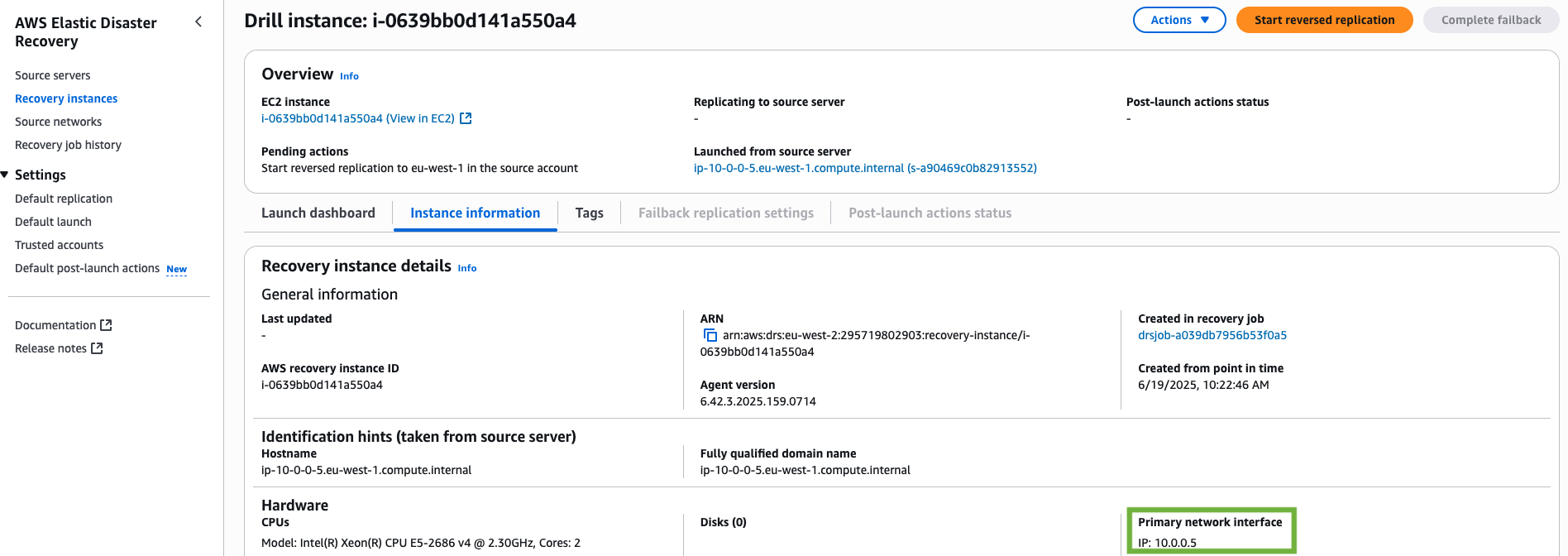Open Default post-launch actions settings

(87, 268)
